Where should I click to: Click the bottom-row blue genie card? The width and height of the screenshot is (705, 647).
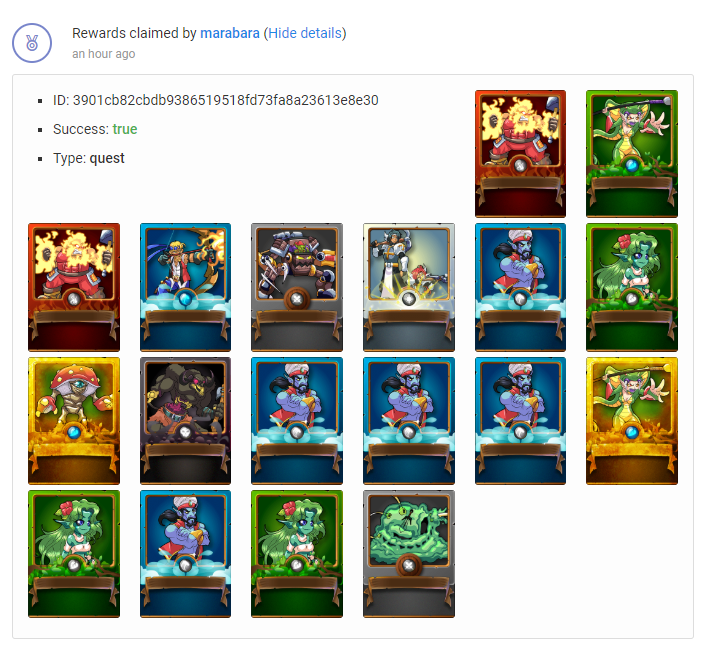coord(185,554)
